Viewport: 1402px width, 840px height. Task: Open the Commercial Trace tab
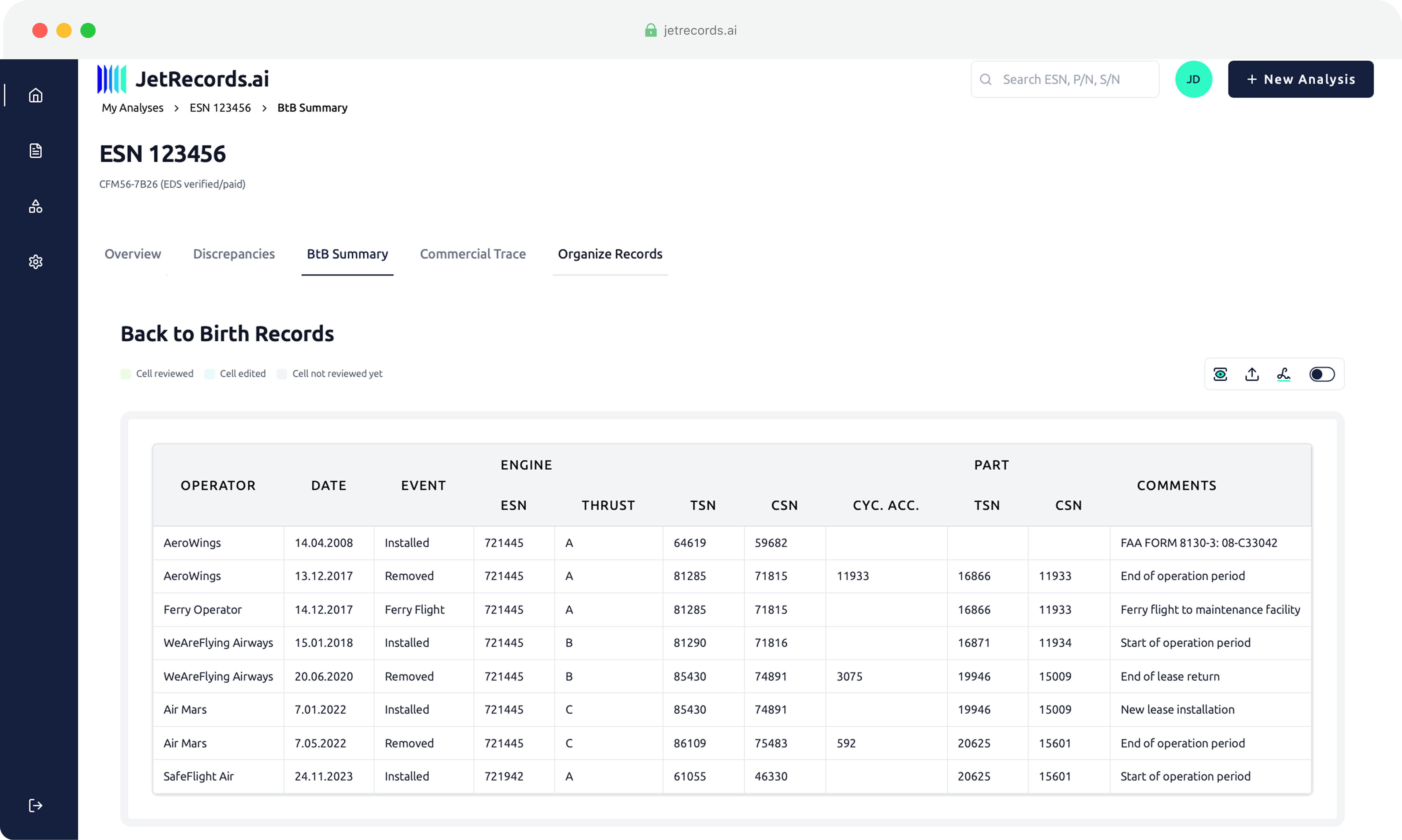(473, 254)
